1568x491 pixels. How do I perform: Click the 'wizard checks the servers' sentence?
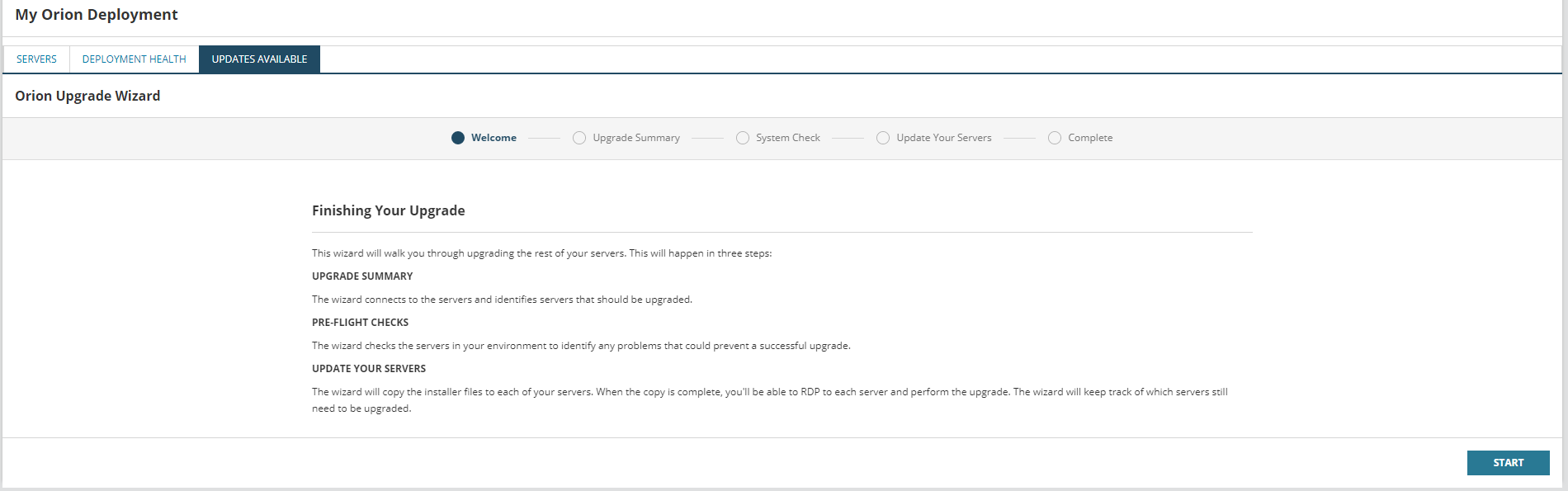pos(581,346)
